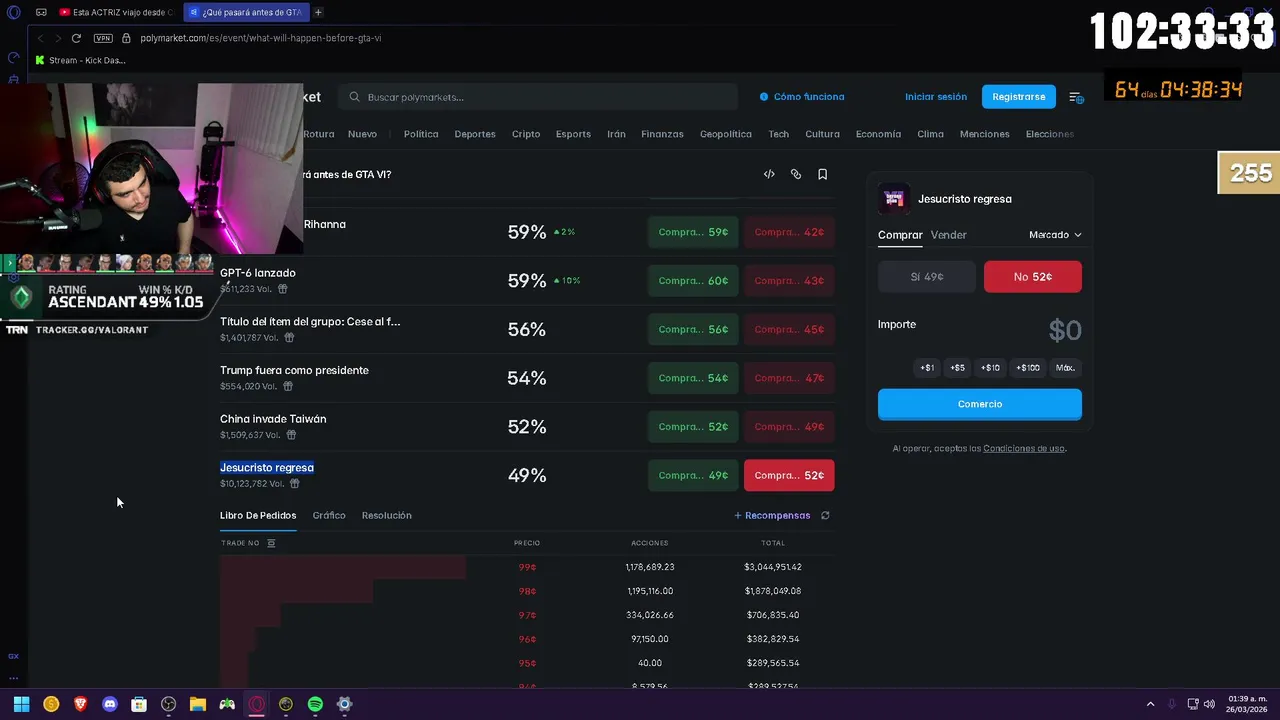Open the Finanzas category

pyautogui.click(x=662, y=134)
